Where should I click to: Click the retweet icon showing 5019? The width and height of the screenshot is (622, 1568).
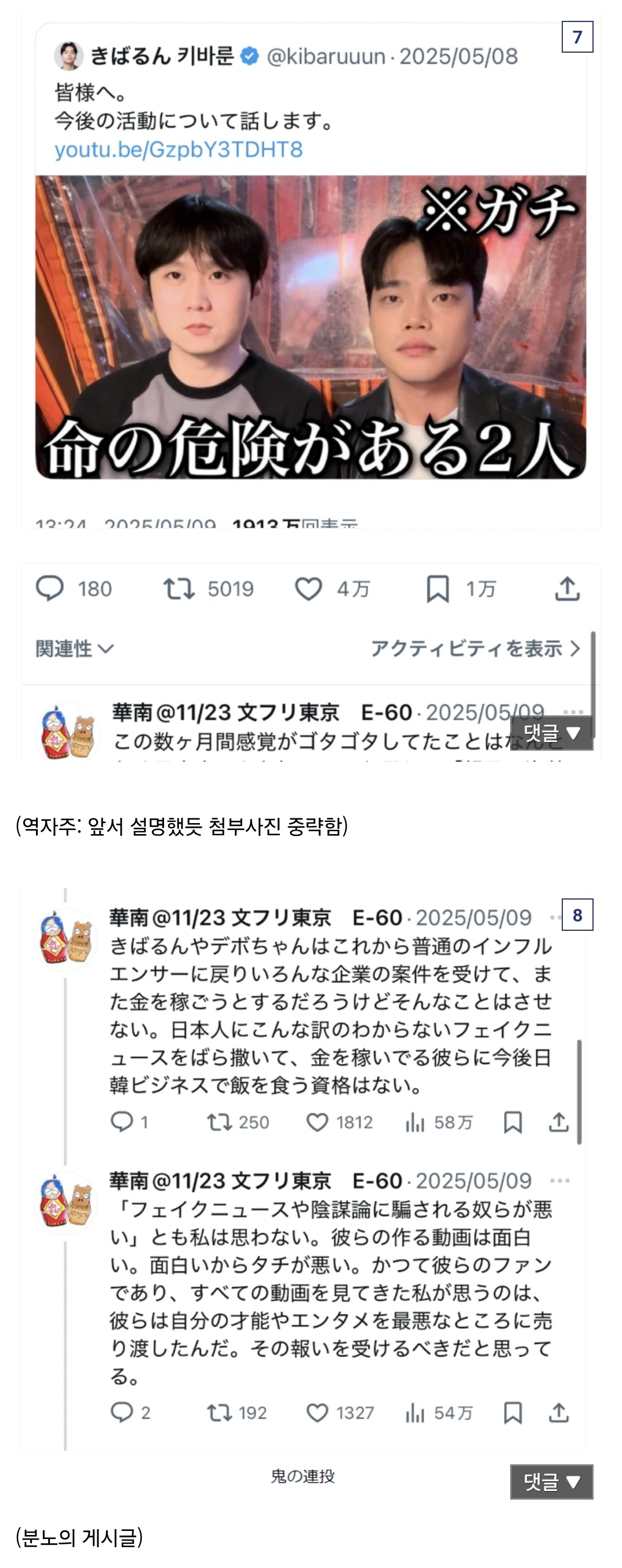179,589
